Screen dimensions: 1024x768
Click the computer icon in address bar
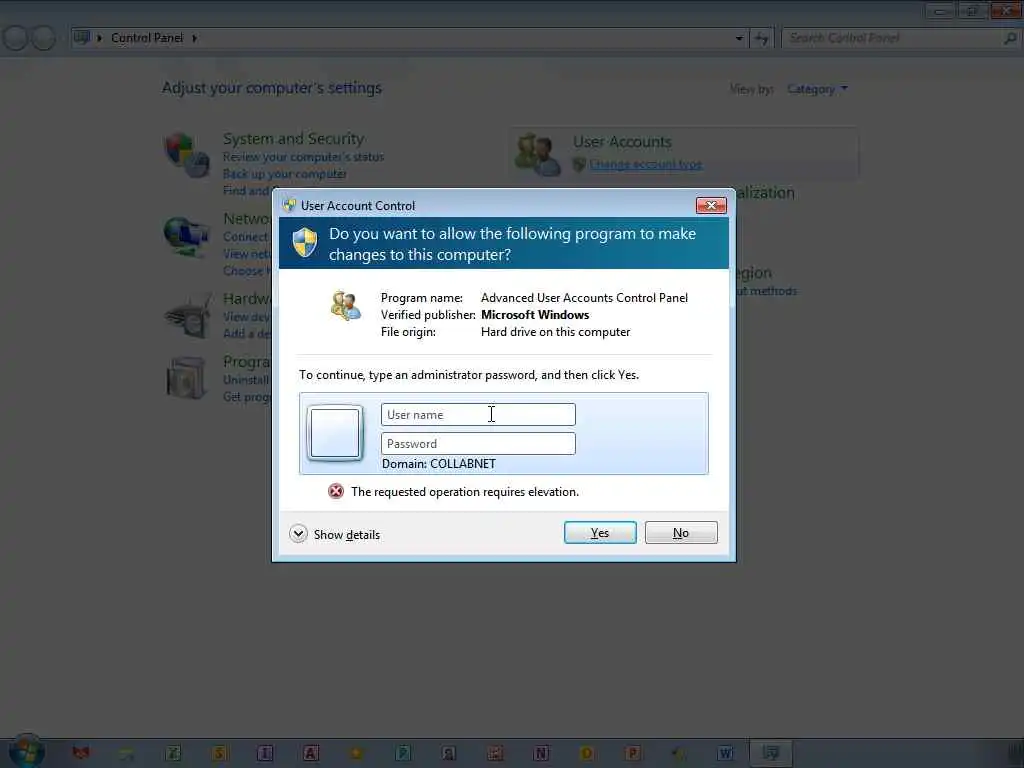82,37
